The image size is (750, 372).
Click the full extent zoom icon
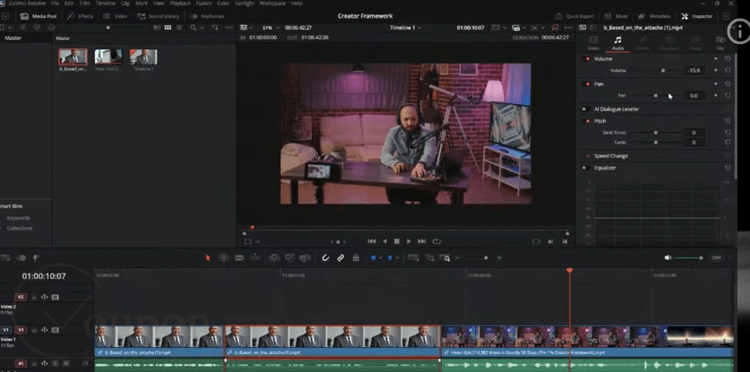coord(413,258)
